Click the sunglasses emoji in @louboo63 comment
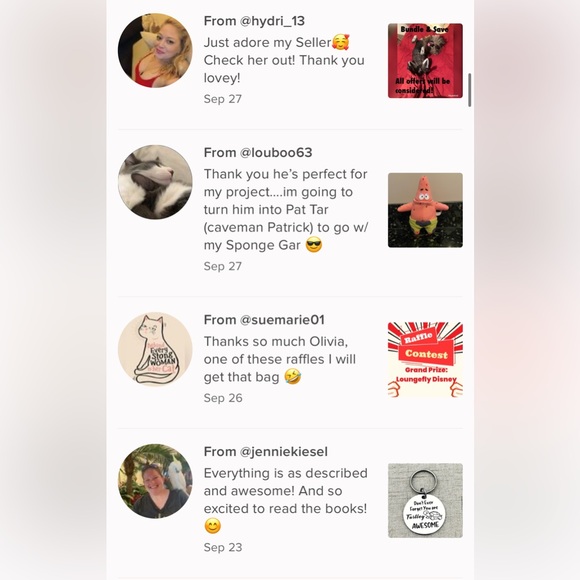580x580 pixels. point(314,245)
